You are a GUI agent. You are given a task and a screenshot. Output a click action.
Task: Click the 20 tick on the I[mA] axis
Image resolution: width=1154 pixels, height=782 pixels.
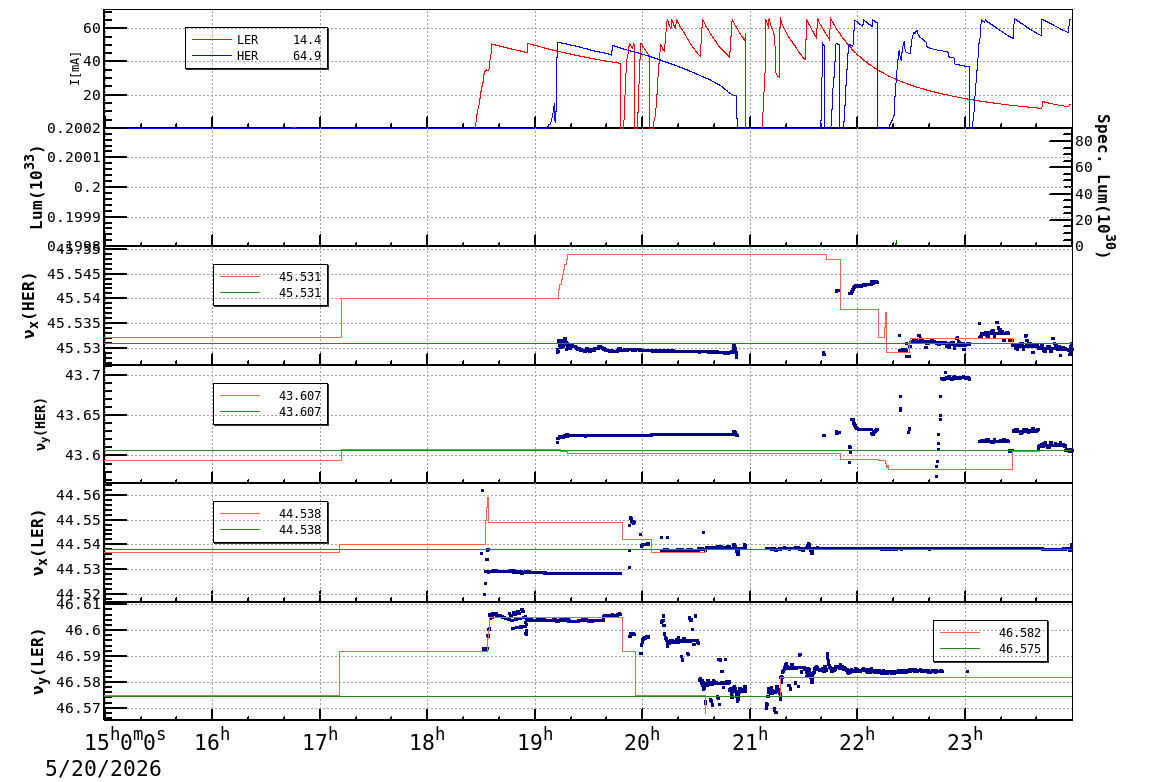pos(92,95)
